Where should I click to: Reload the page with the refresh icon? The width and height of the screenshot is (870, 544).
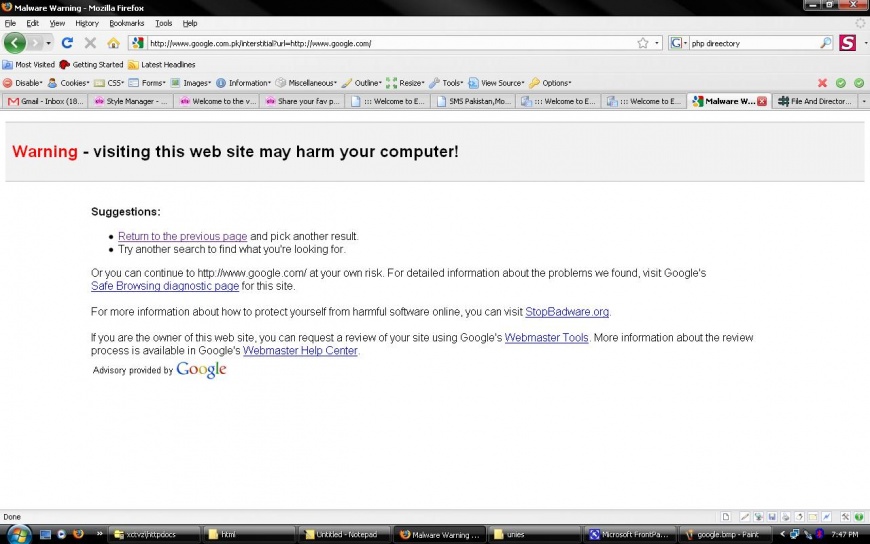67,43
